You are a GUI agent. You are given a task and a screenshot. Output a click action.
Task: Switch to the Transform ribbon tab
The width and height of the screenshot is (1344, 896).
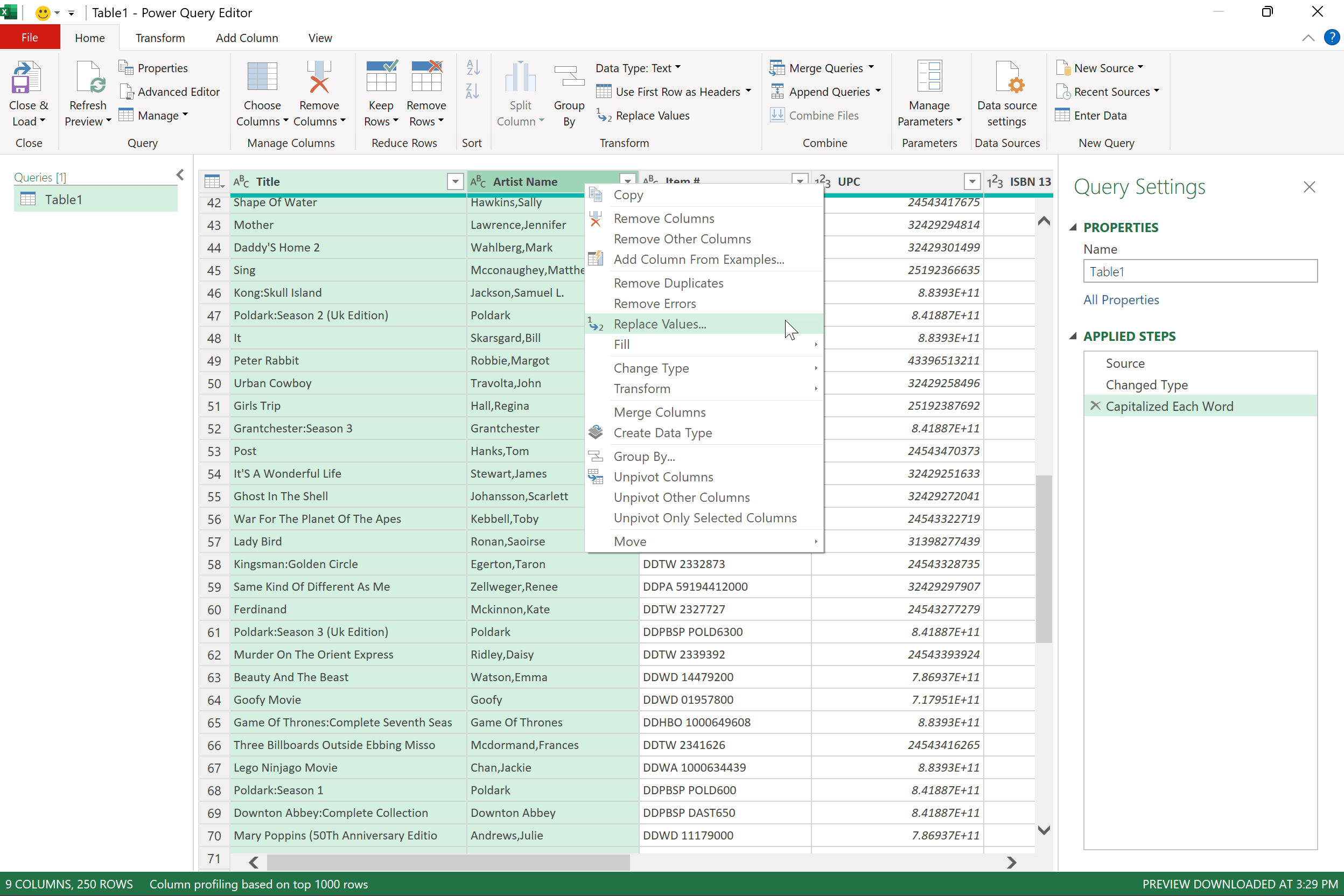click(160, 38)
